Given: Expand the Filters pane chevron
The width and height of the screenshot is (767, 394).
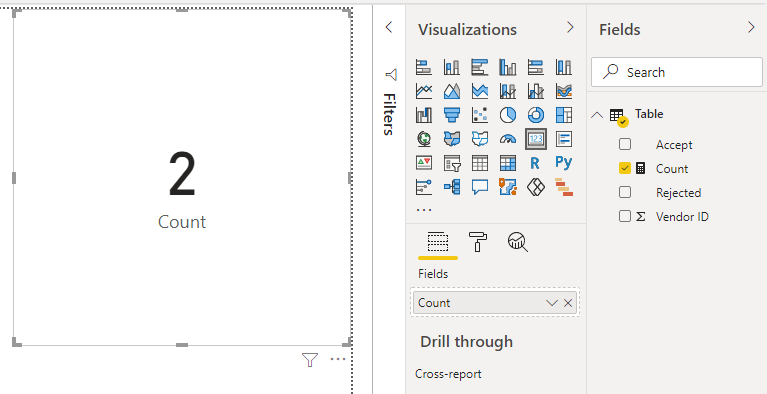Looking at the screenshot, I should [389, 27].
